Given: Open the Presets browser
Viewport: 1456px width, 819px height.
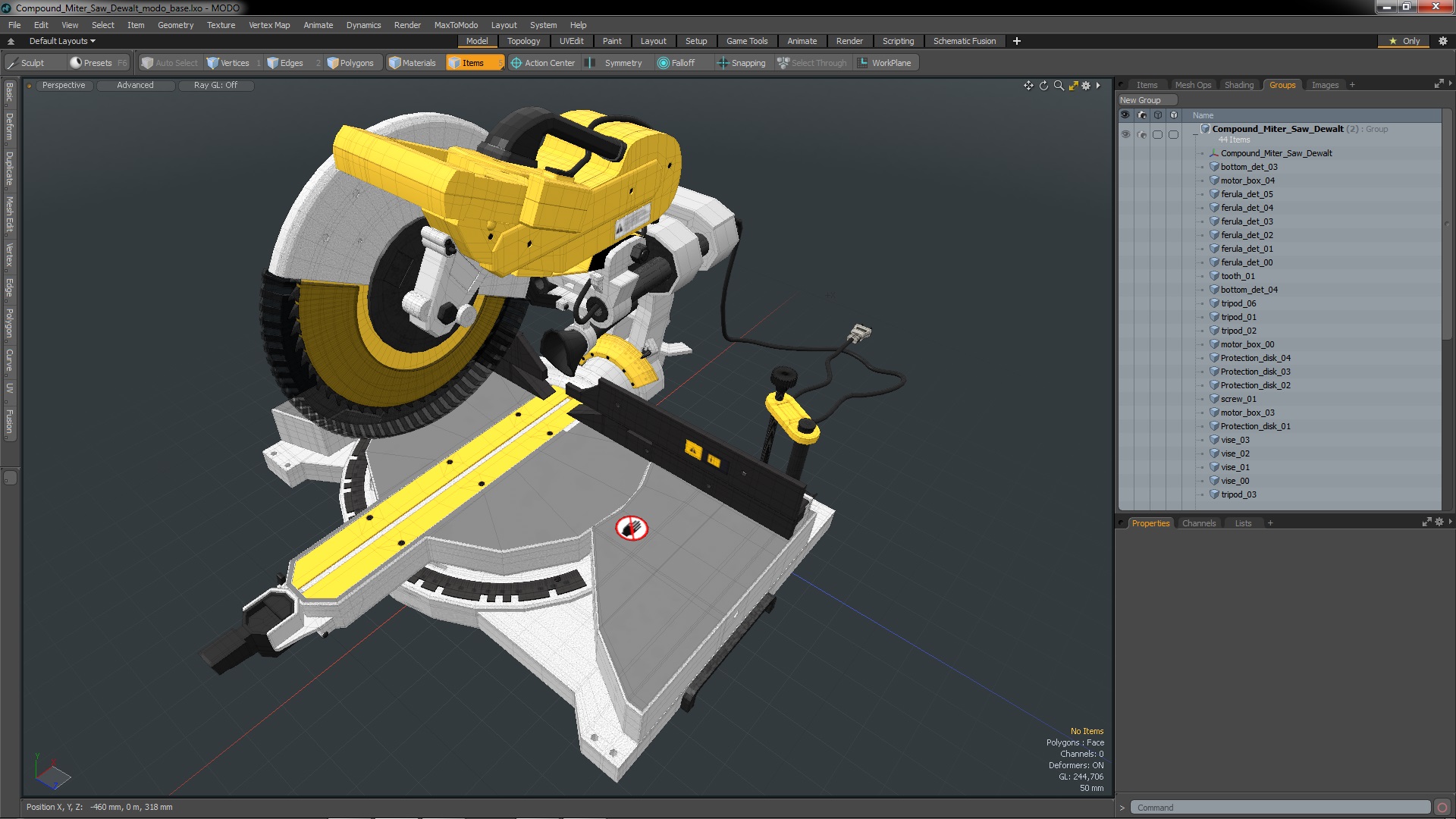Looking at the screenshot, I should tap(98, 63).
